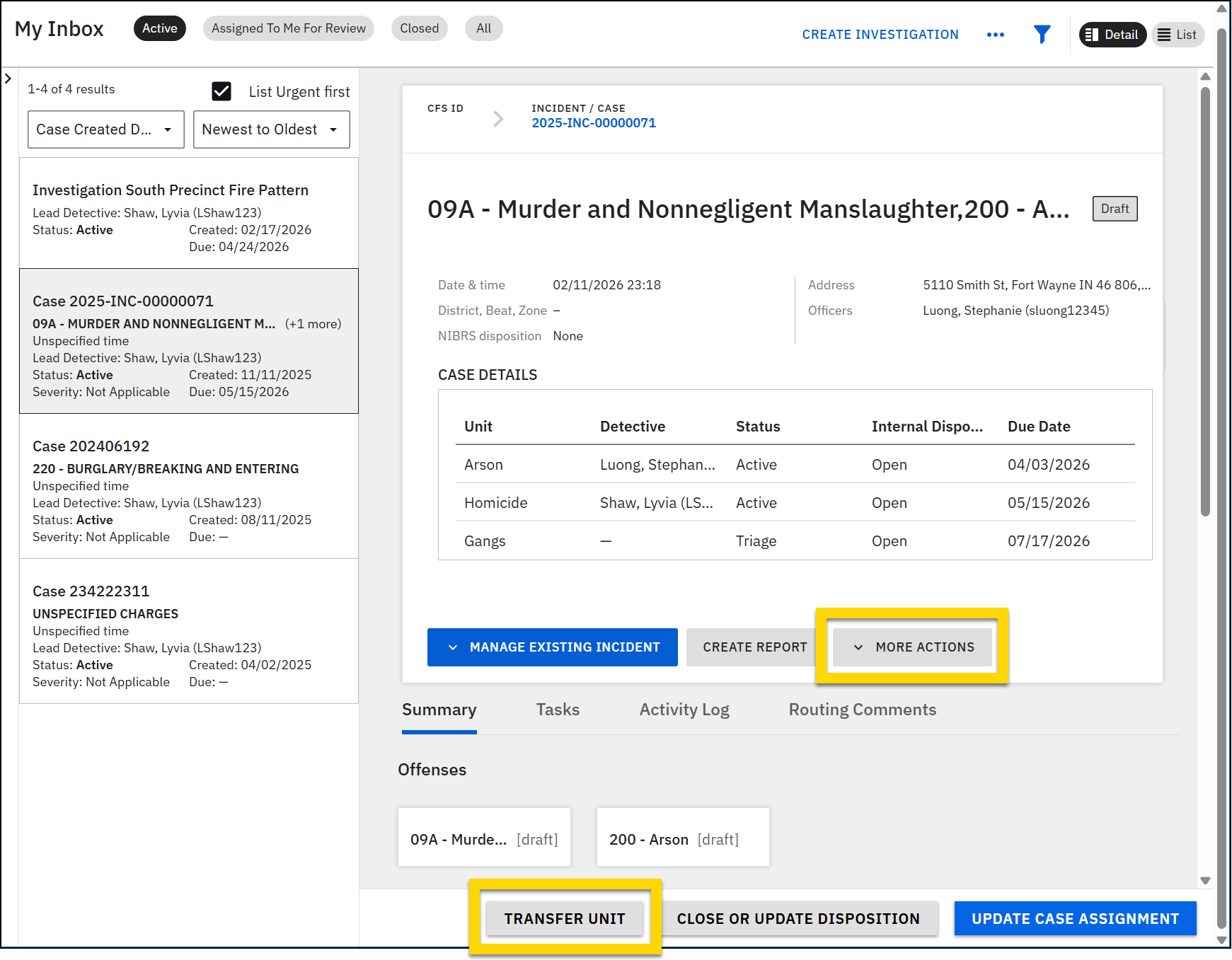Screen dimensions: 1232x960
Task: Toggle the Closed filter pill
Action: (419, 28)
